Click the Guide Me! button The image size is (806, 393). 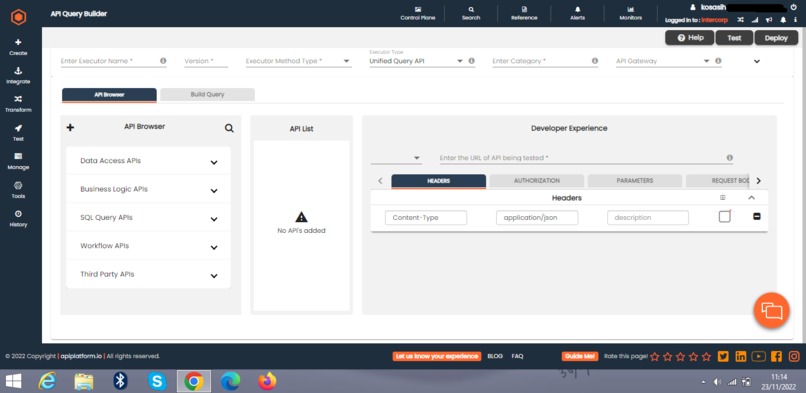581,356
